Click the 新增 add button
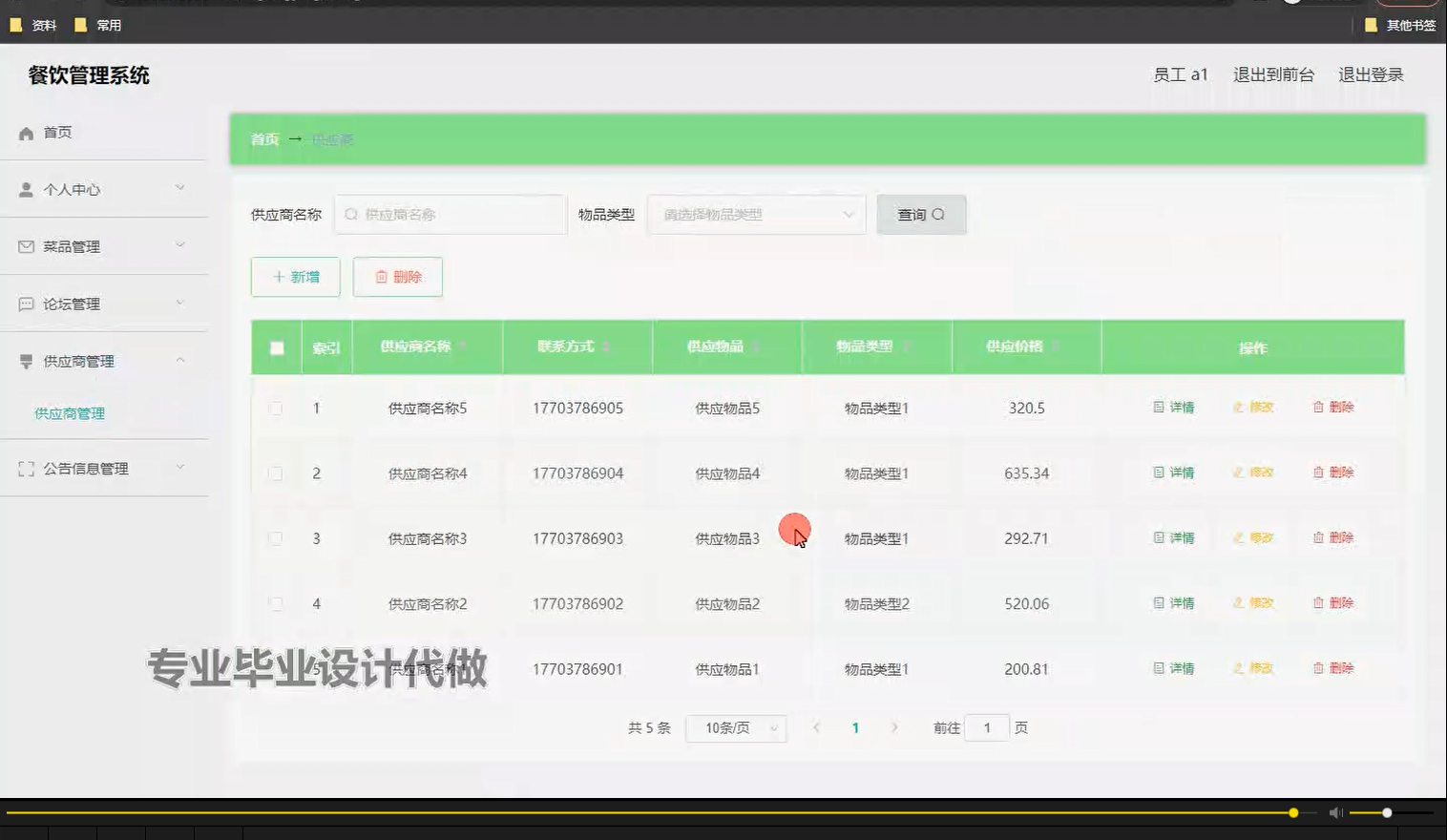 coord(296,277)
